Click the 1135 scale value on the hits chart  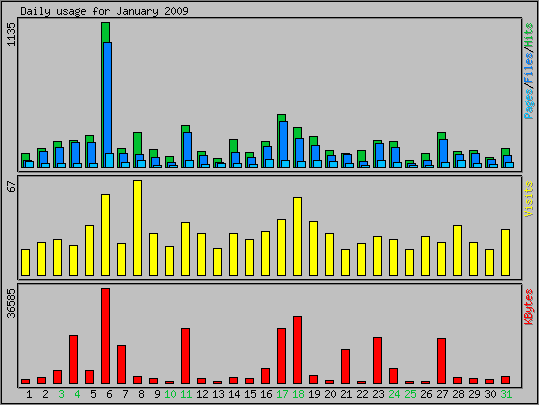pos(12,34)
